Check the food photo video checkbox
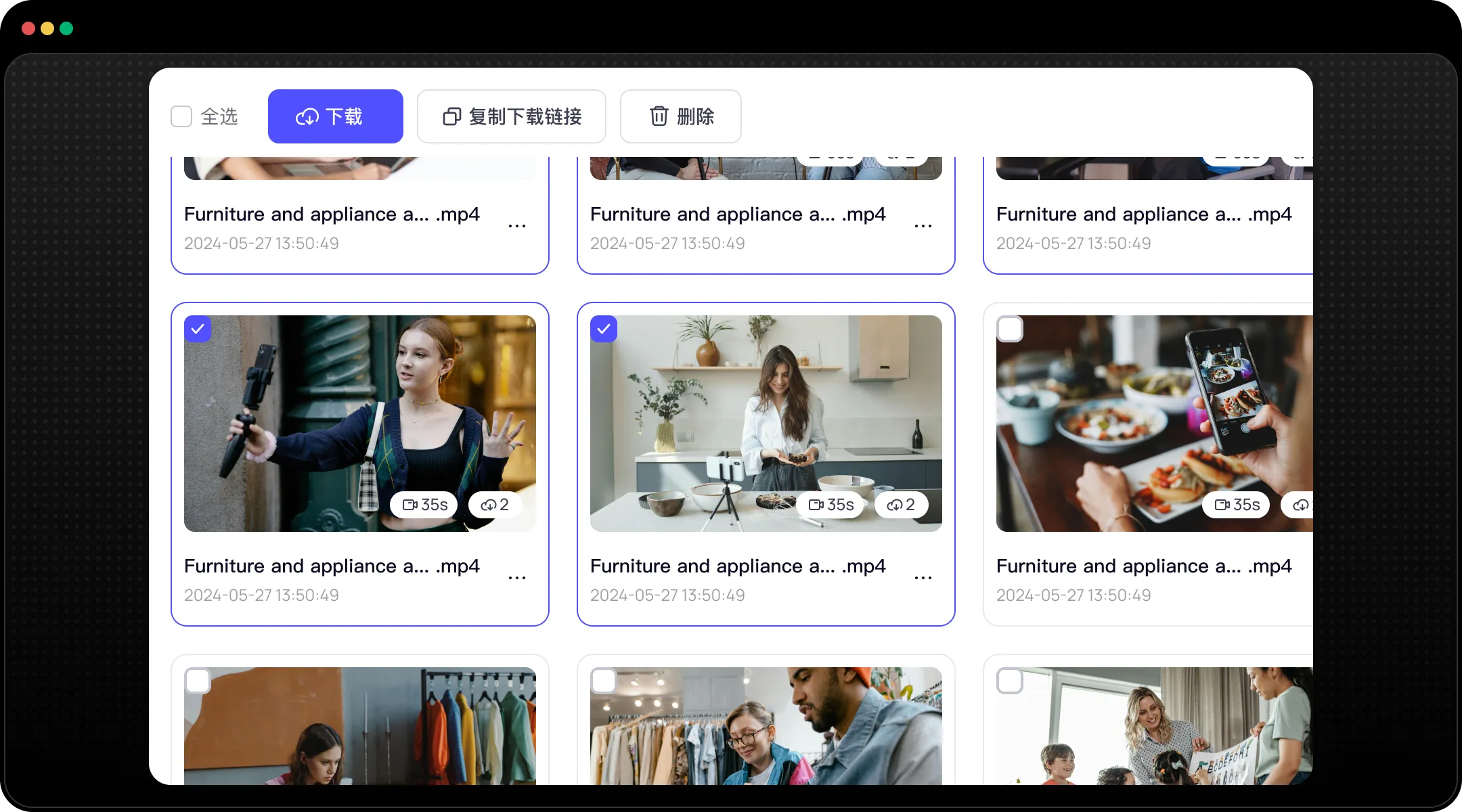The image size is (1462, 812). click(x=1010, y=329)
